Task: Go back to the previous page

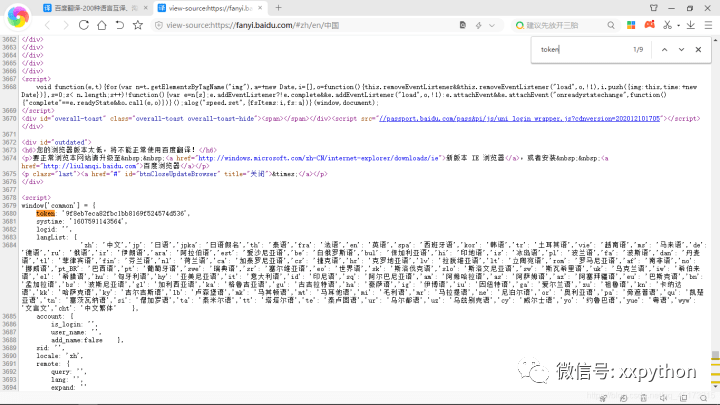Action: [x=47, y=25]
